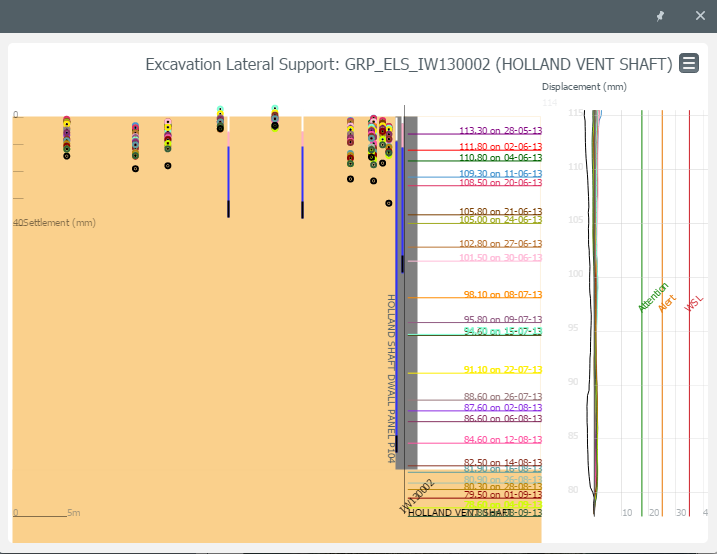Select the 111.80 on 02-06-13 excavation level
Image resolution: width=717 pixels, height=554 pixels.
pos(500,147)
